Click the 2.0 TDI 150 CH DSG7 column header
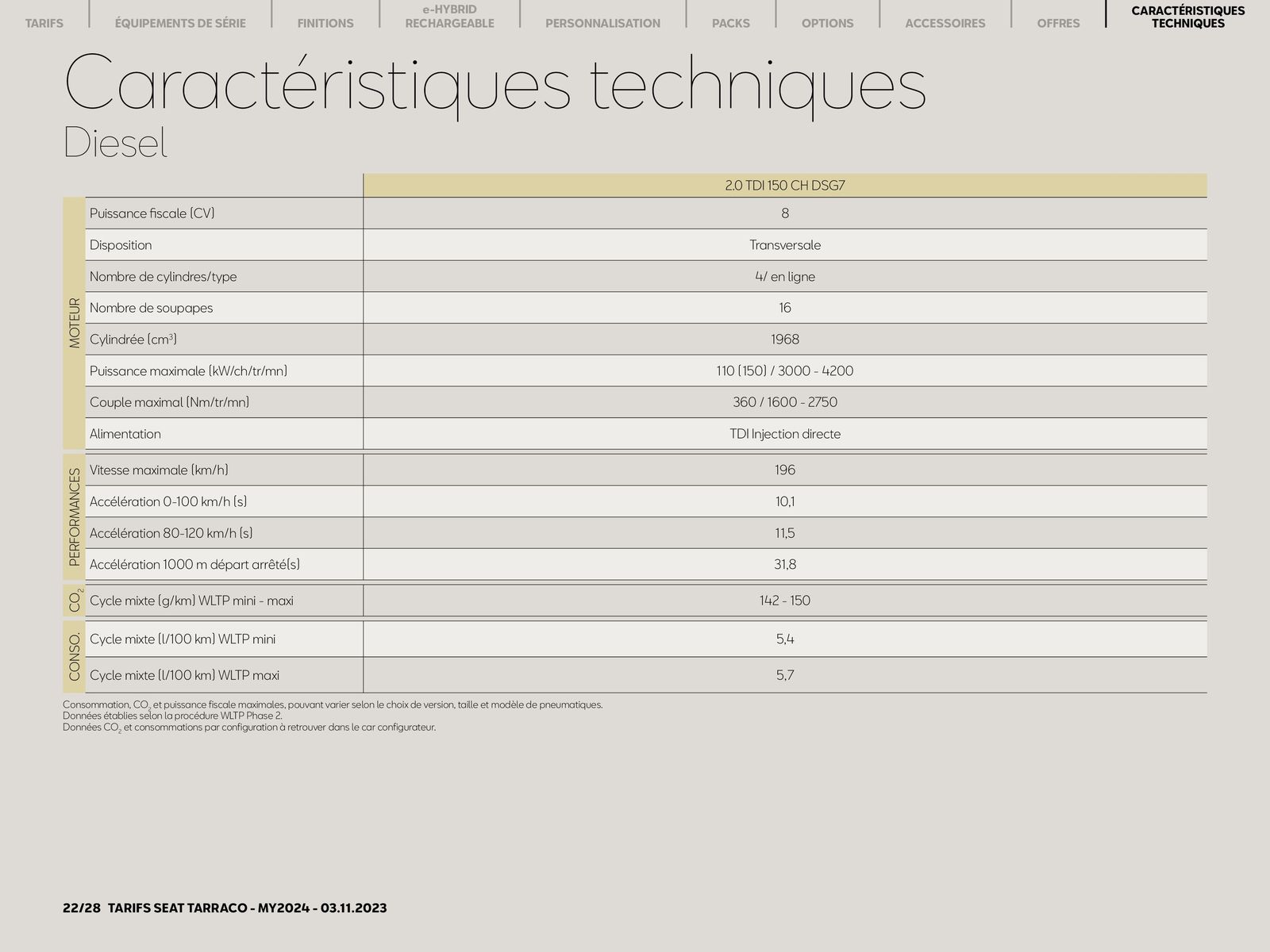The image size is (1270, 952). pos(785,186)
